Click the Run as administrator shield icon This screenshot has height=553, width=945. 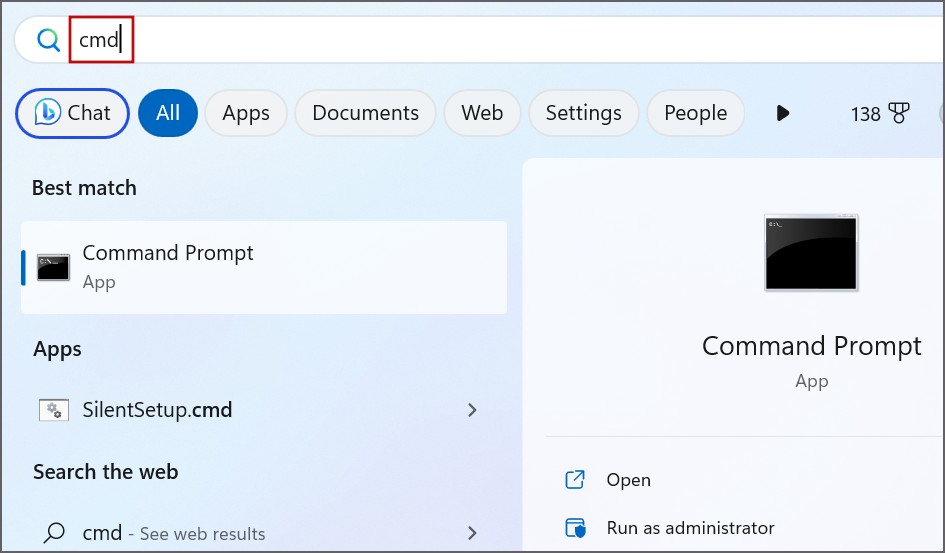coord(575,528)
